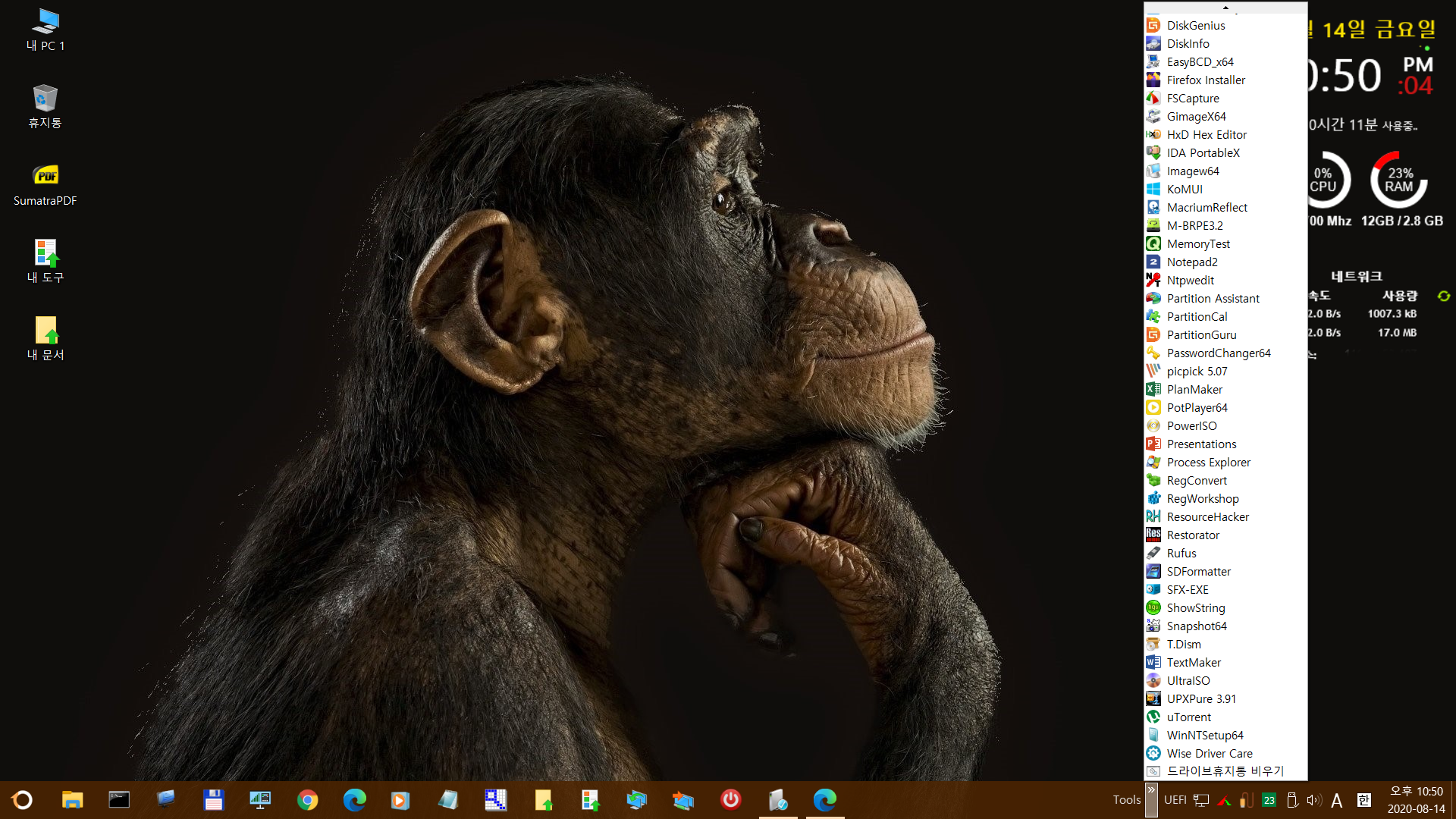Click the green network refresh icon
The height and width of the screenshot is (819, 1456).
pos(1444,296)
